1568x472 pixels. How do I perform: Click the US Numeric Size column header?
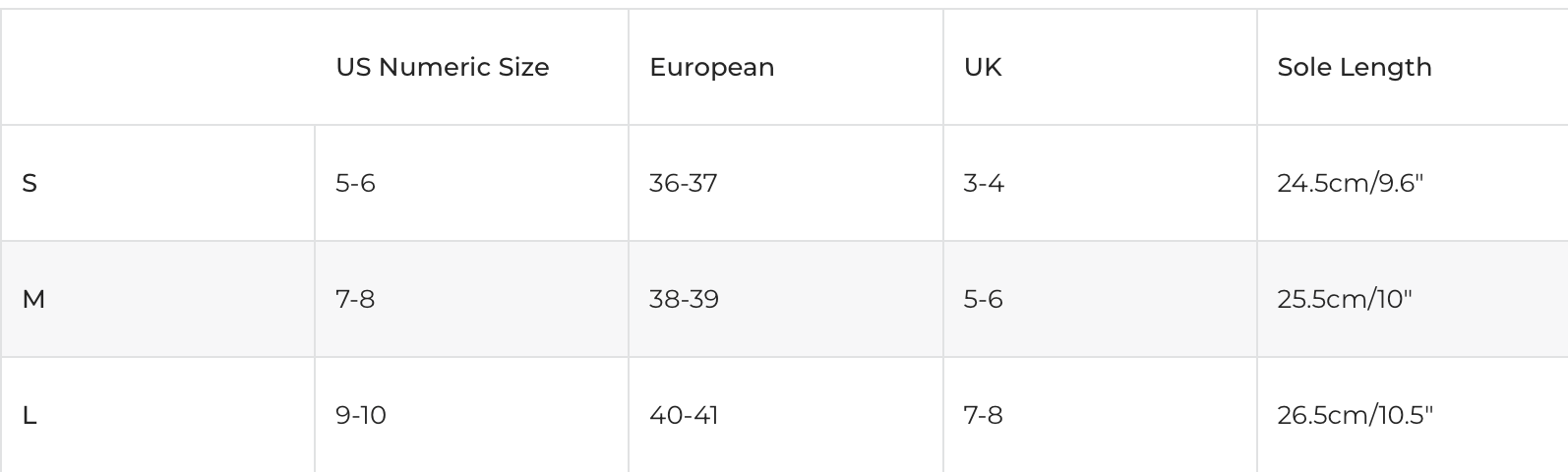click(x=442, y=67)
